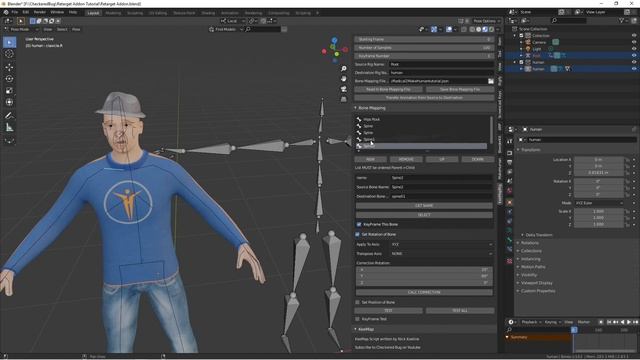Hide Root armature using its eye icon
Image resolution: width=640 pixels, height=360 pixels.
pyautogui.click(x=634, y=56)
